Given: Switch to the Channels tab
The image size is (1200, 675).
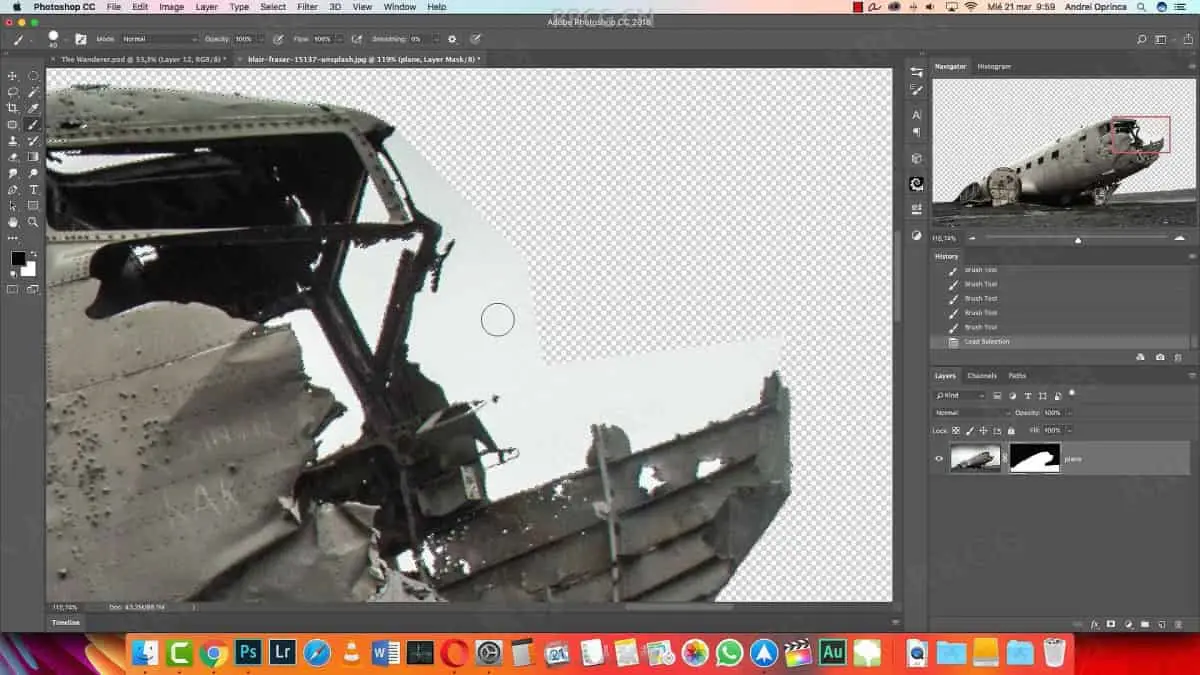Looking at the screenshot, I should (x=981, y=376).
